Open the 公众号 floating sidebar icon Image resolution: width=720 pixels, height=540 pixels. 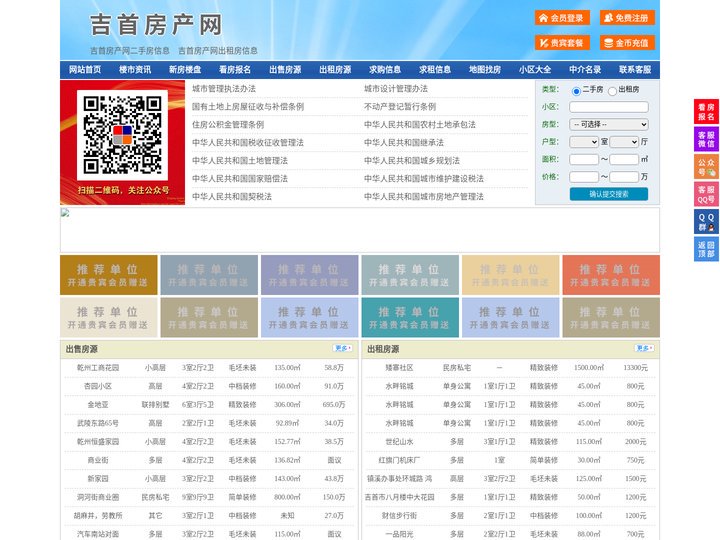(706, 167)
